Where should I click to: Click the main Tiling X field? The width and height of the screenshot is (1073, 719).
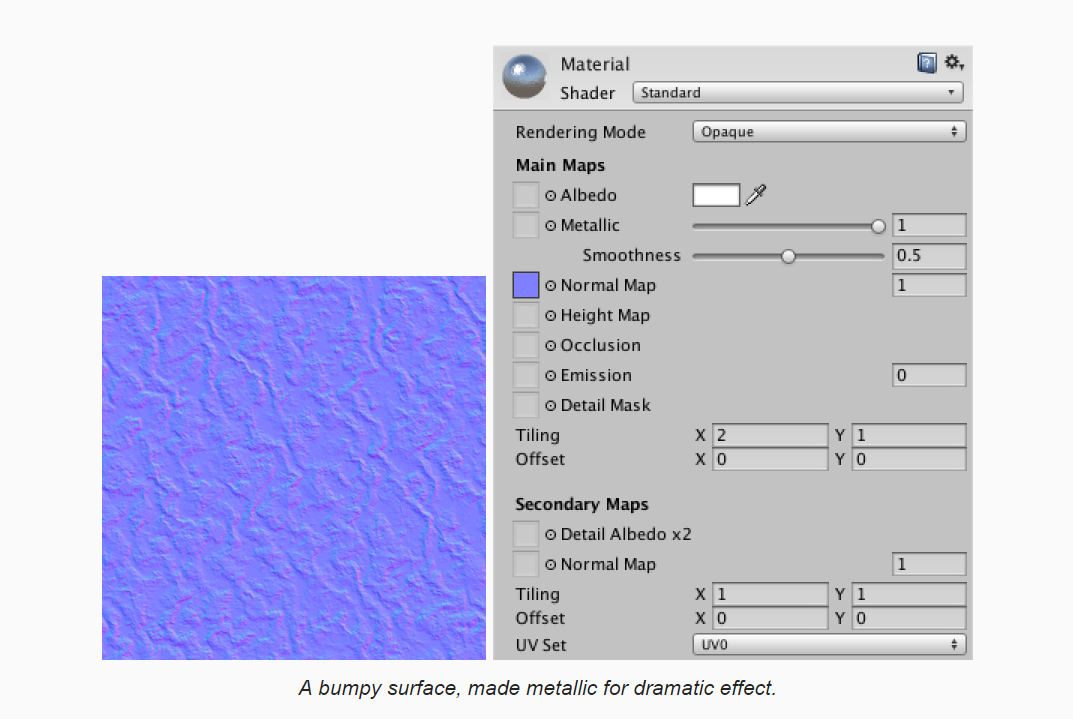coord(771,435)
